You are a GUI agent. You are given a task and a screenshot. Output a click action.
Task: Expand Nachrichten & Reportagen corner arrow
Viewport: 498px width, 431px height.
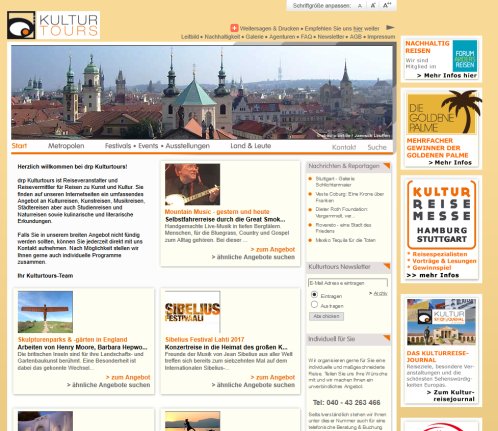click(387, 165)
